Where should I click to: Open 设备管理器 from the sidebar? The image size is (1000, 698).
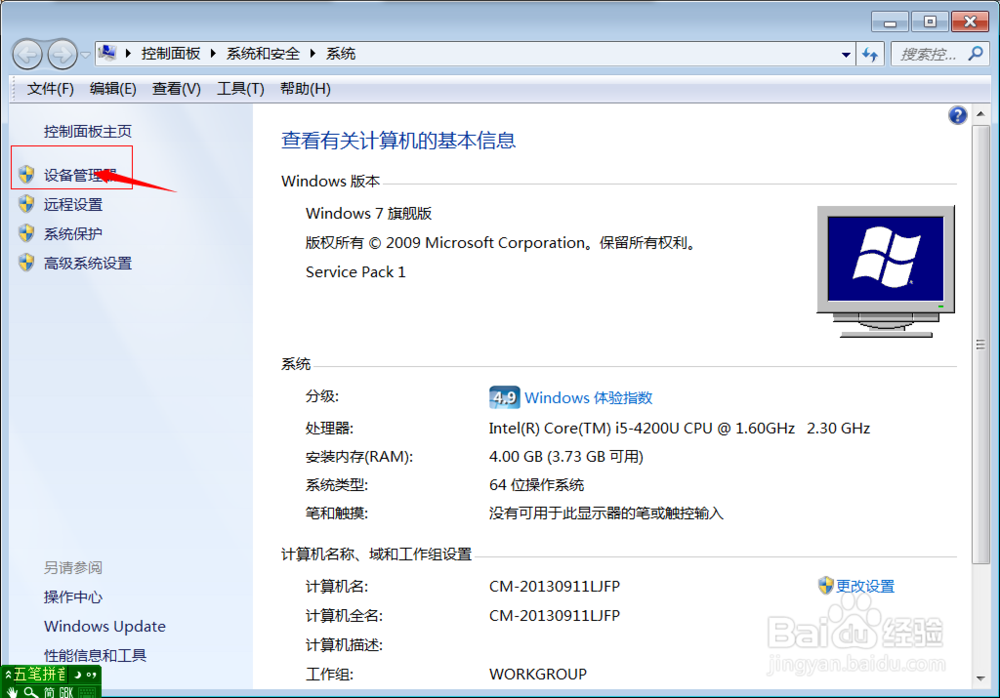80,175
